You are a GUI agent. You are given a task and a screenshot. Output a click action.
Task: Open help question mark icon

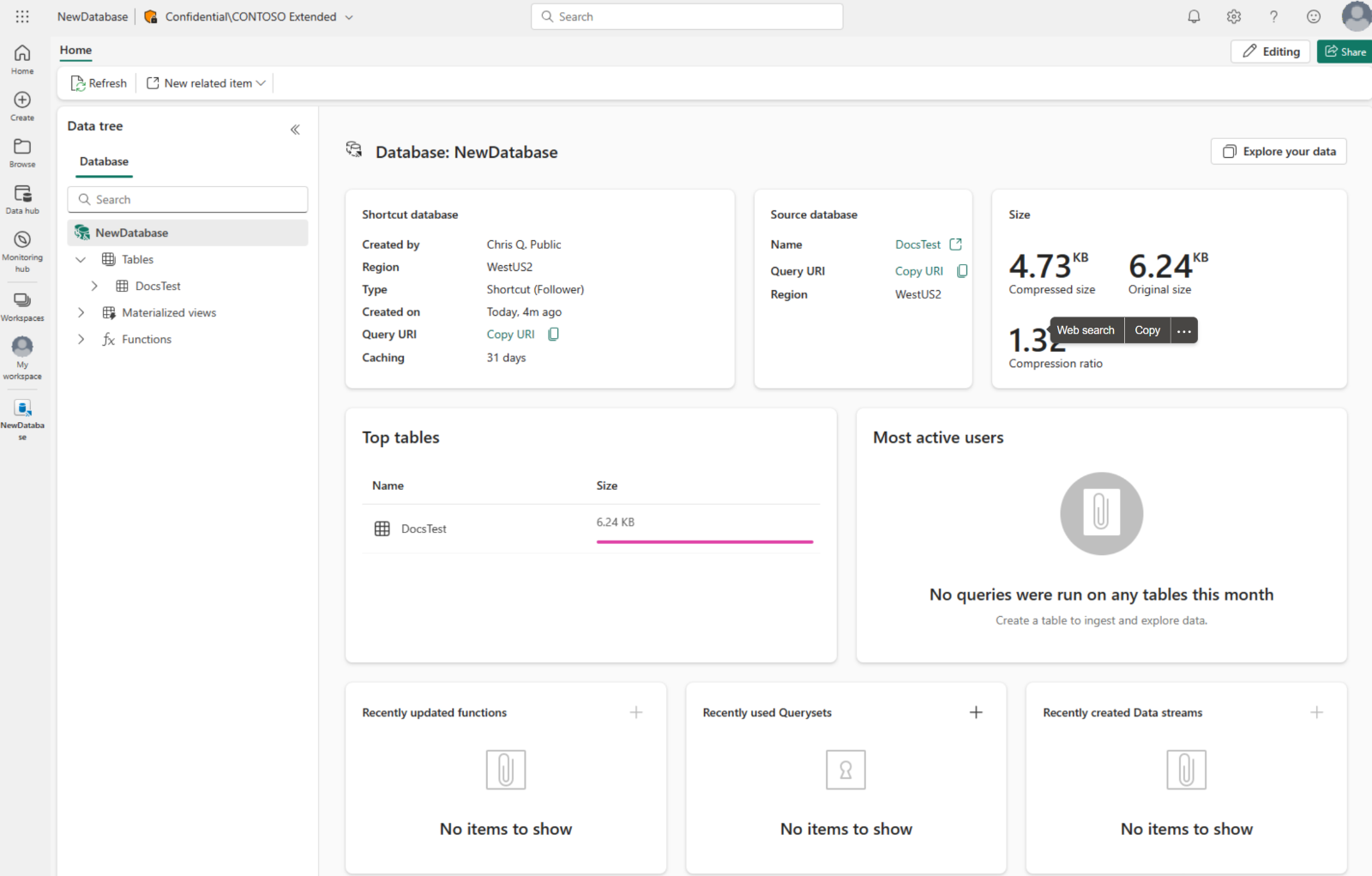[x=1273, y=16]
